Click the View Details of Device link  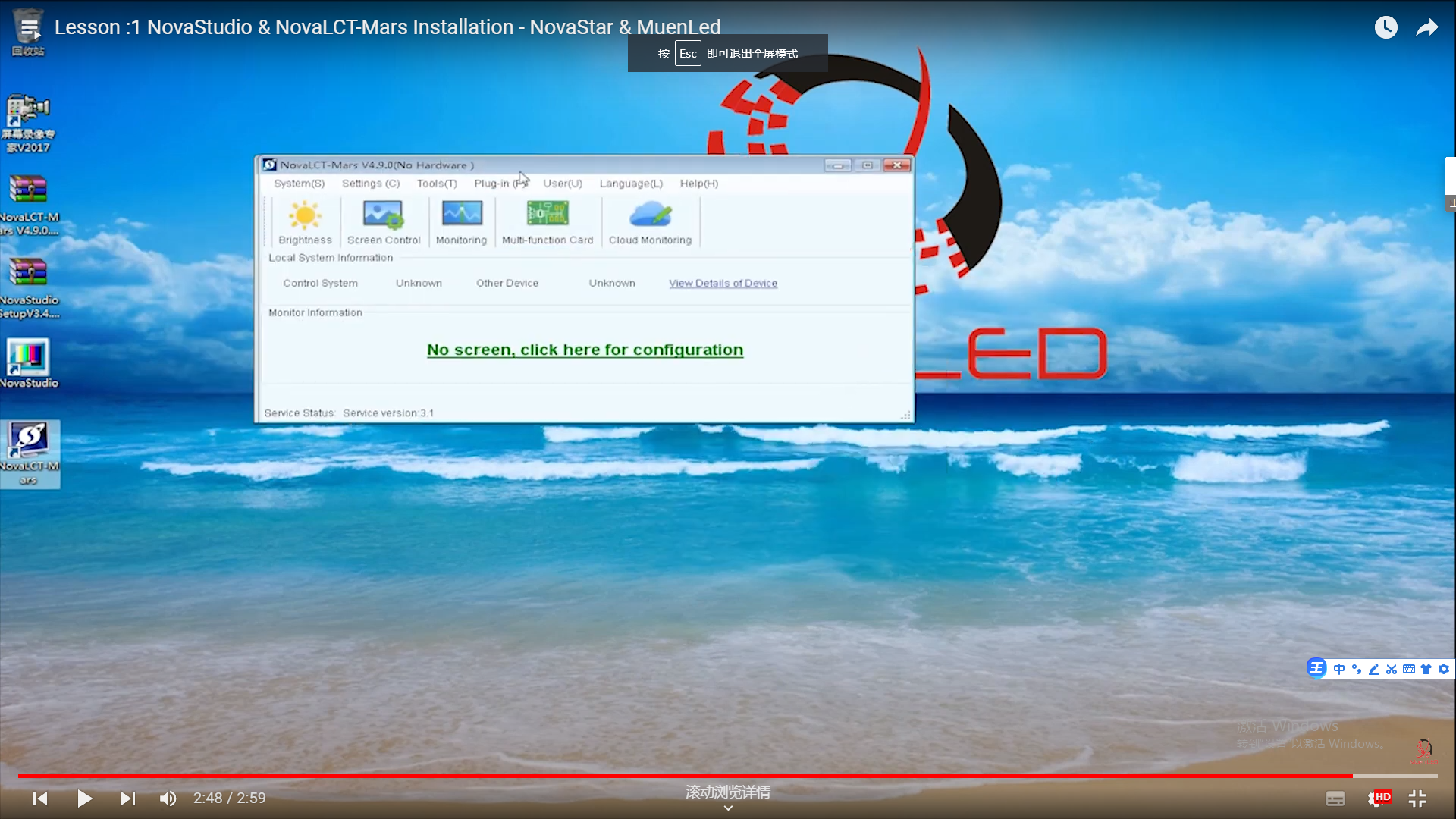(x=723, y=283)
